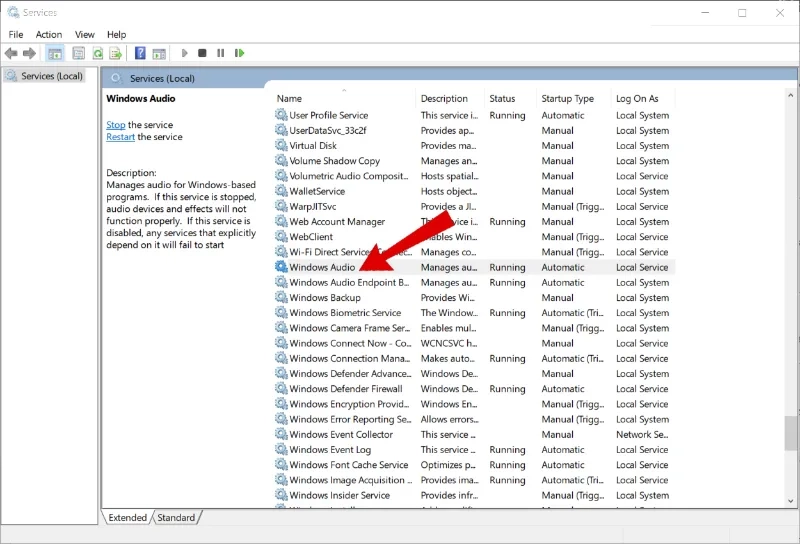This screenshot has width=800, height=544.
Task: Click the gear icon of WalletService
Action: pyautogui.click(x=281, y=190)
